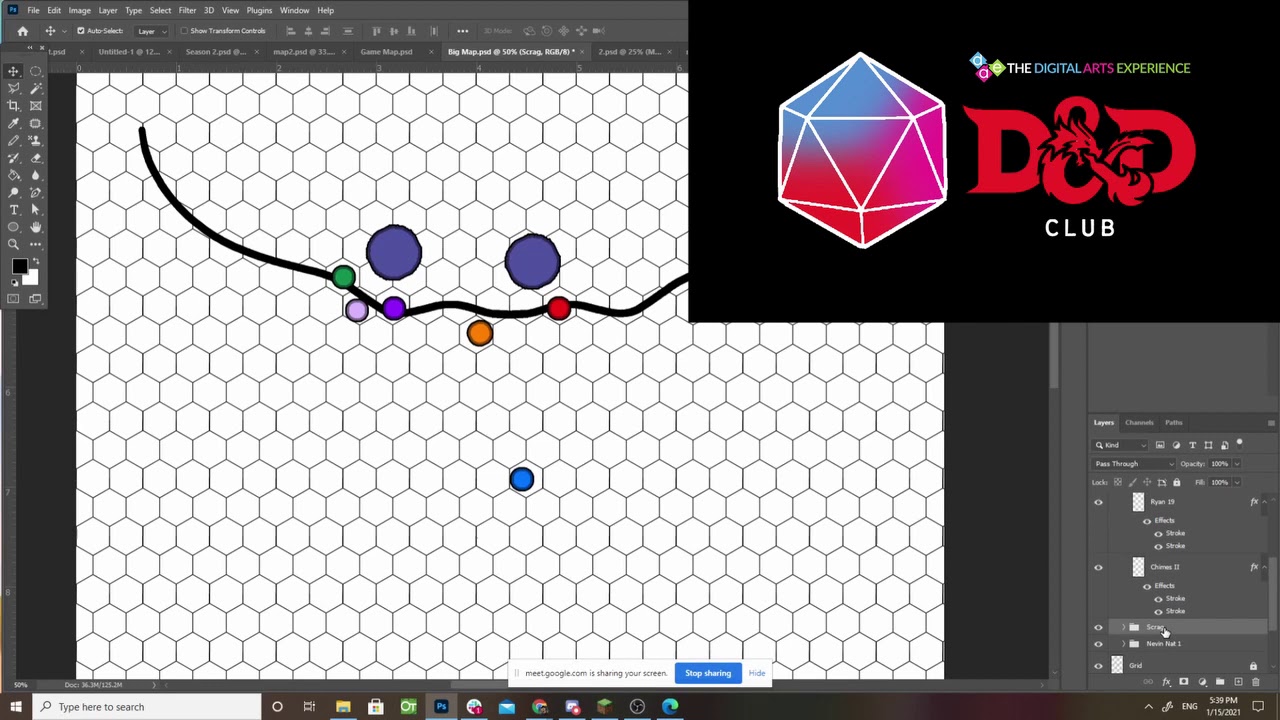Screen dimensions: 1280x720
Task: Click the background color swatch
Action: (32, 278)
